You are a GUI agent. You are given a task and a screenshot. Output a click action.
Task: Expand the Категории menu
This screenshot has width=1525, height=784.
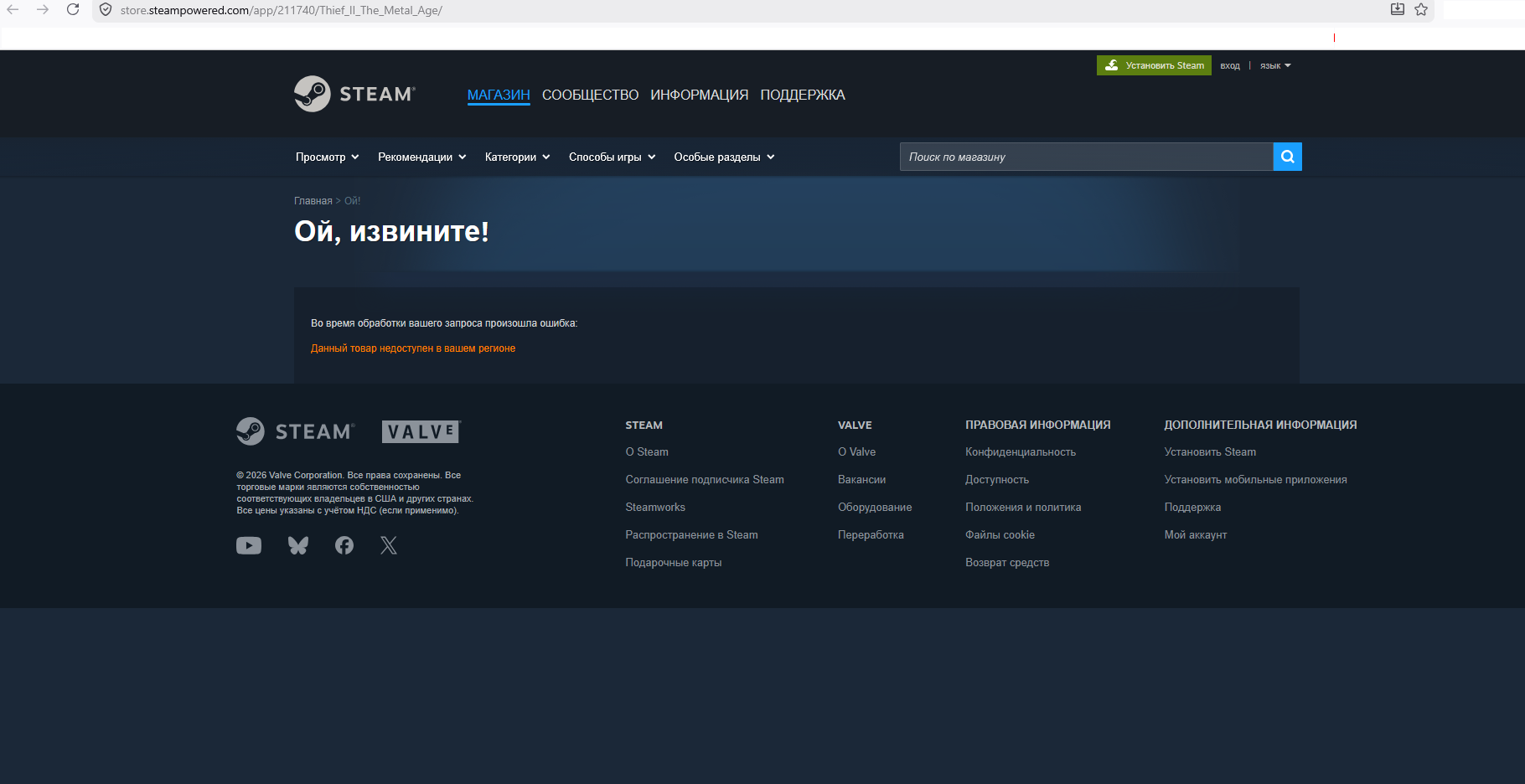coord(518,157)
